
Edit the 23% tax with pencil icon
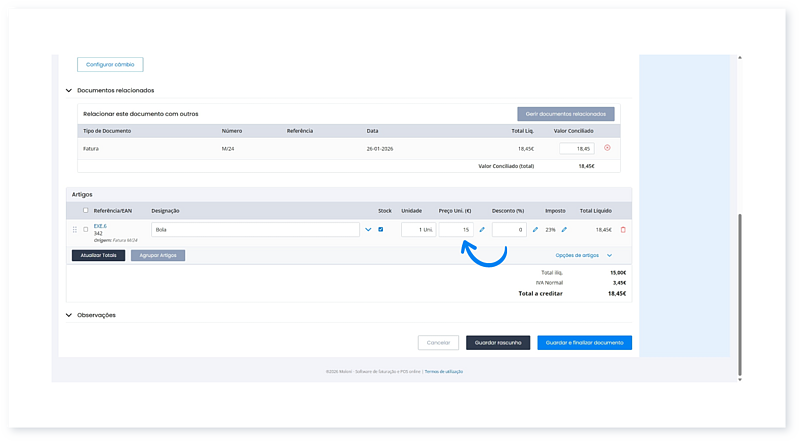pyautogui.click(x=563, y=230)
